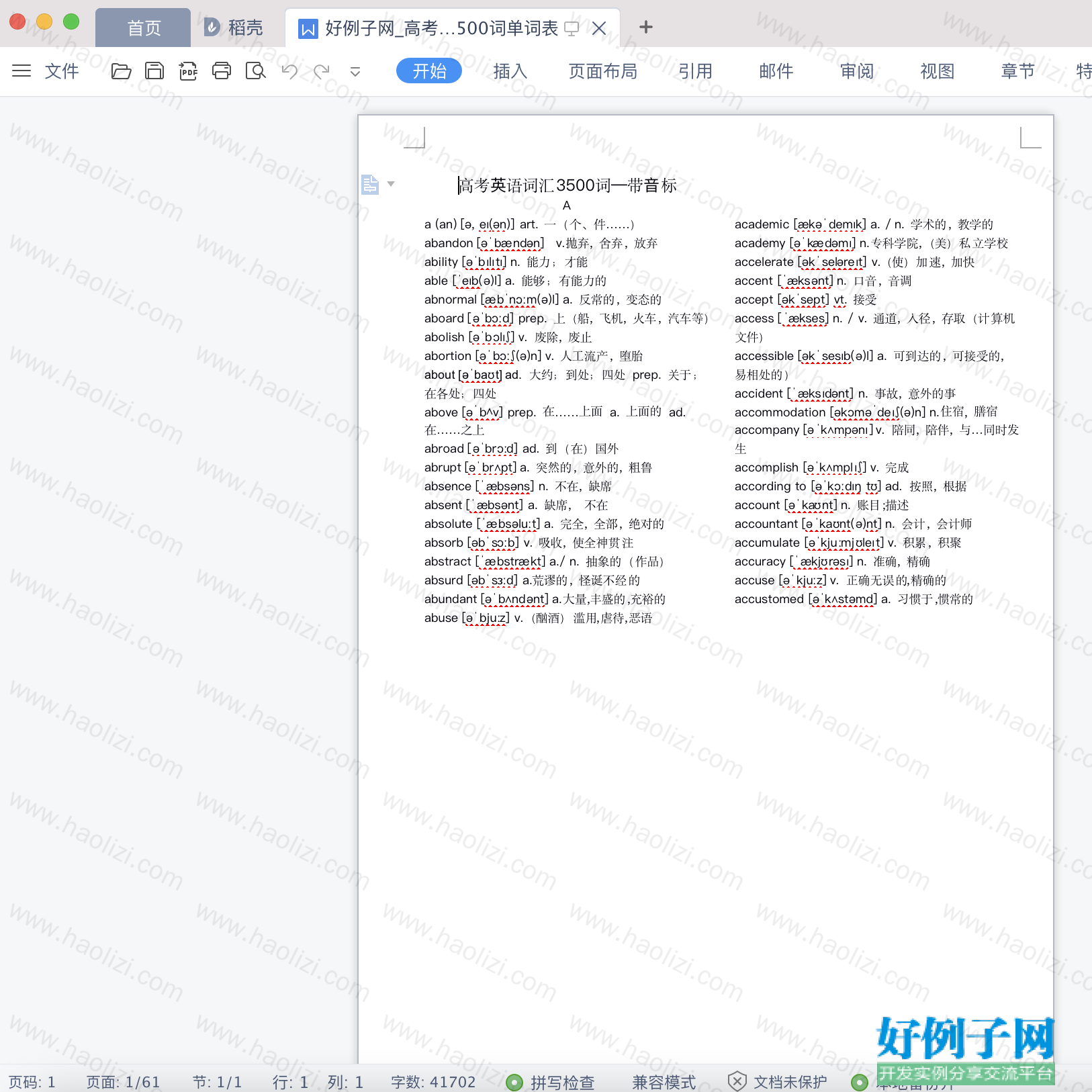This screenshot has height=1092, width=1092.
Task: Click the 字数: 41702 word count
Action: point(433,1082)
